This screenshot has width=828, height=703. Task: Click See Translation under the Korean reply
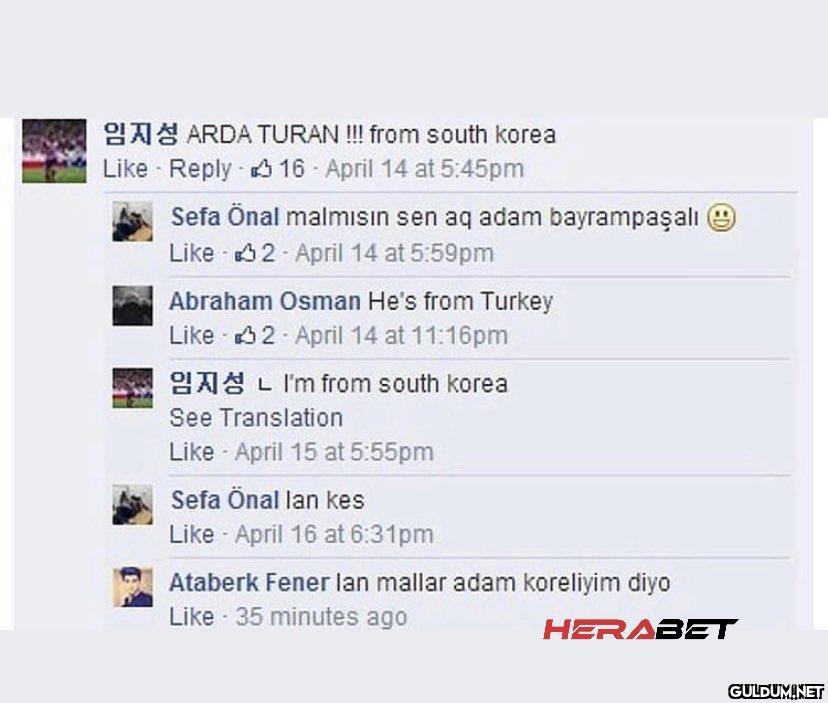(x=256, y=417)
